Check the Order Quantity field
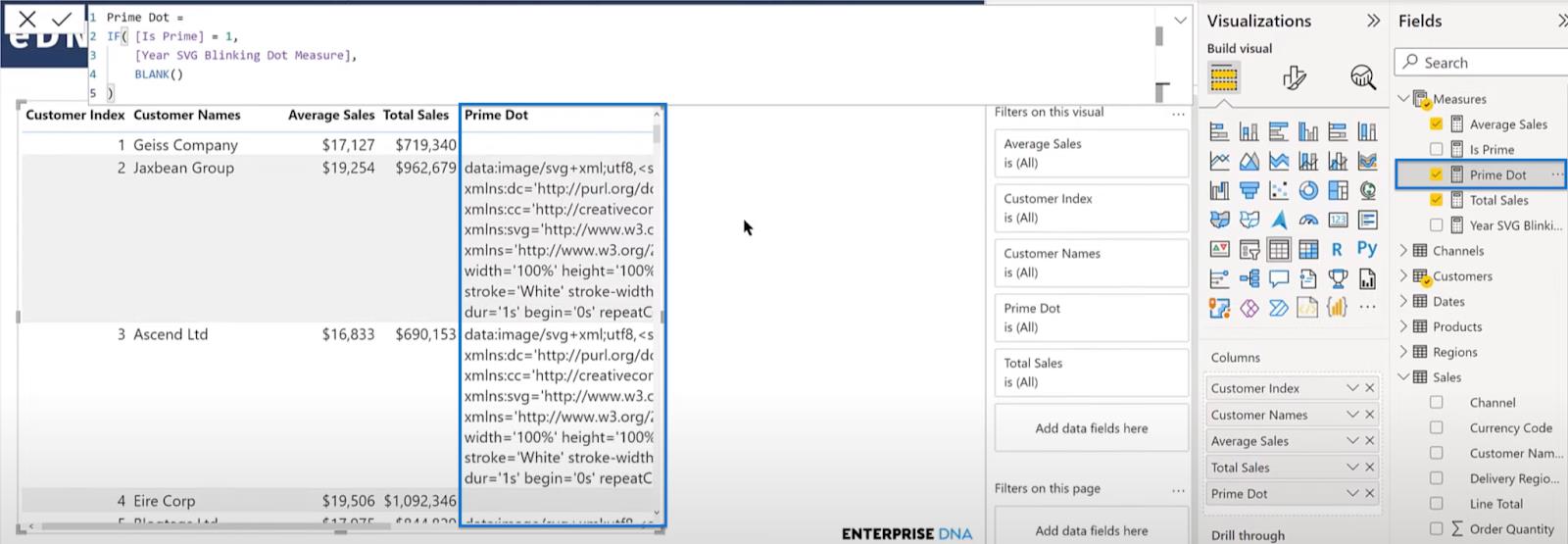 1437,528
